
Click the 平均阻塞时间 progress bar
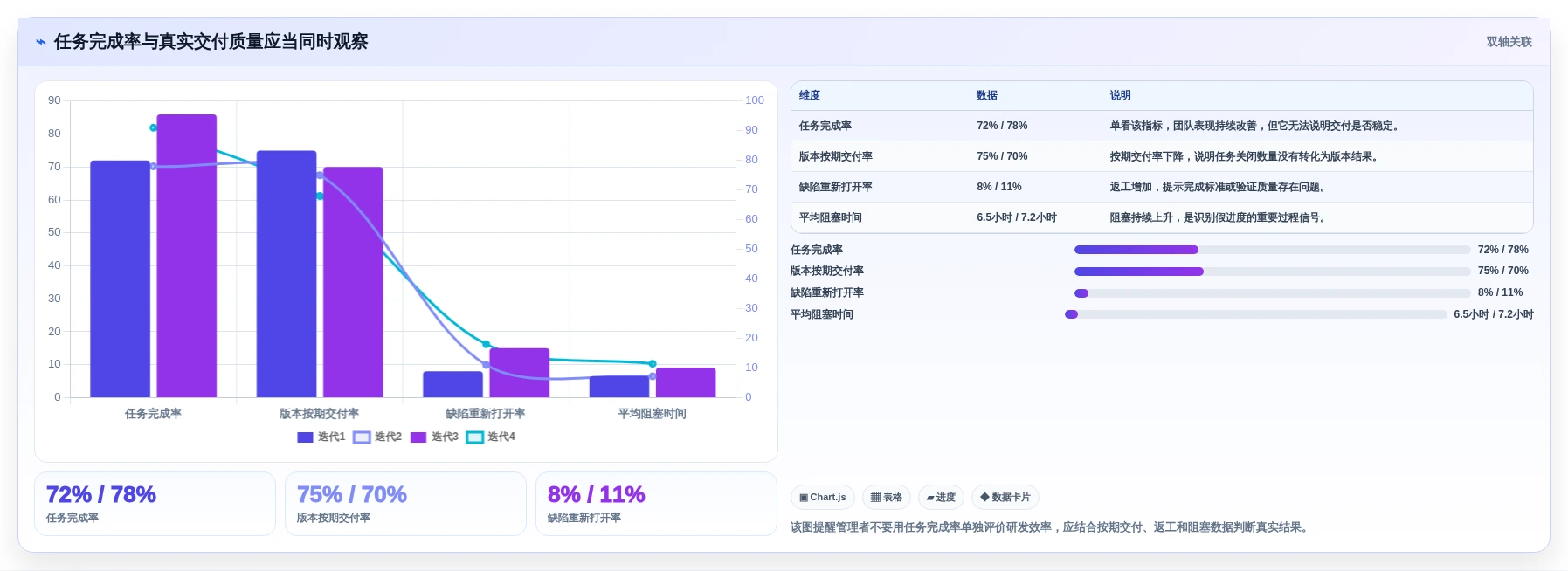pos(1255,314)
